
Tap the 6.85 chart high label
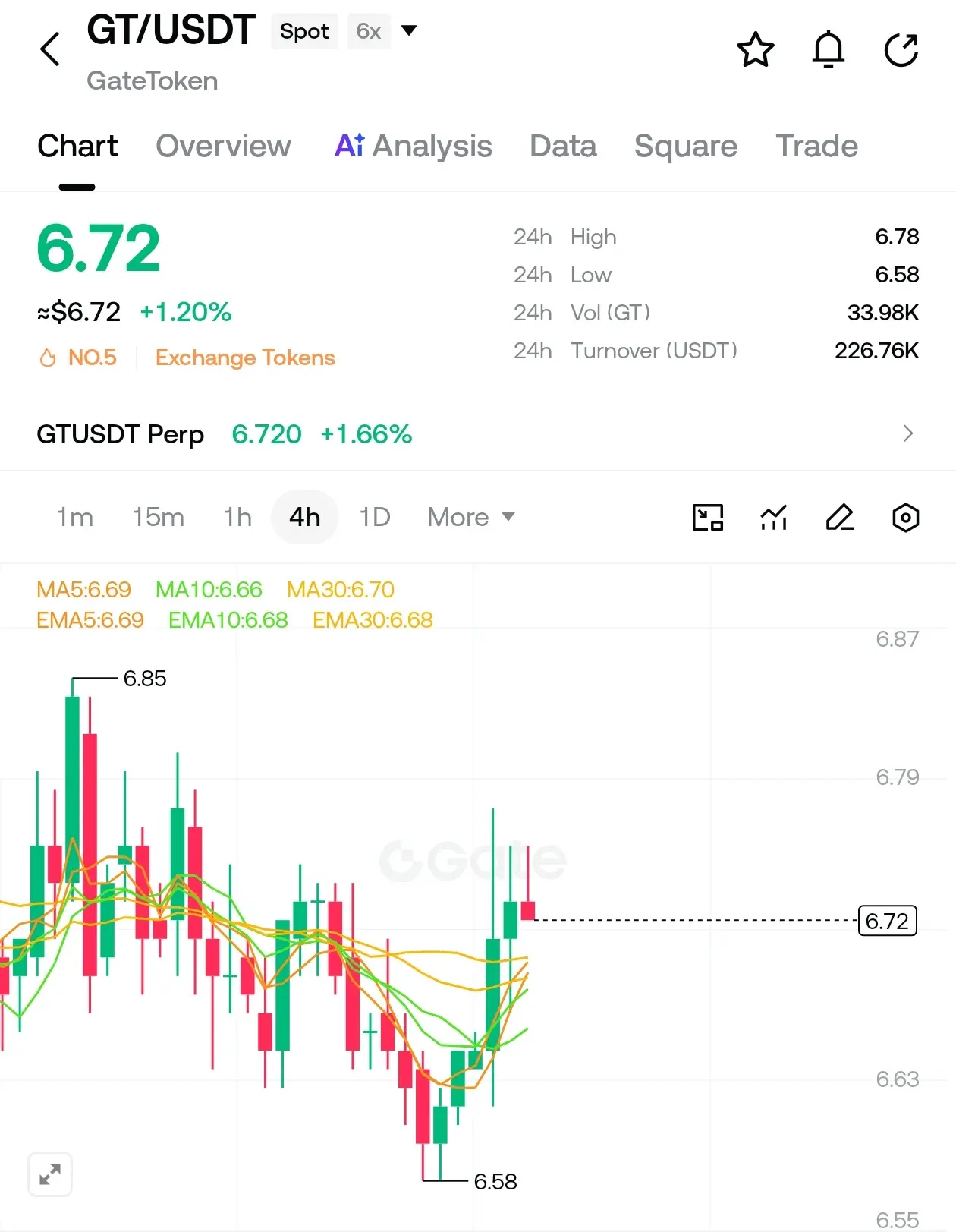145,678
